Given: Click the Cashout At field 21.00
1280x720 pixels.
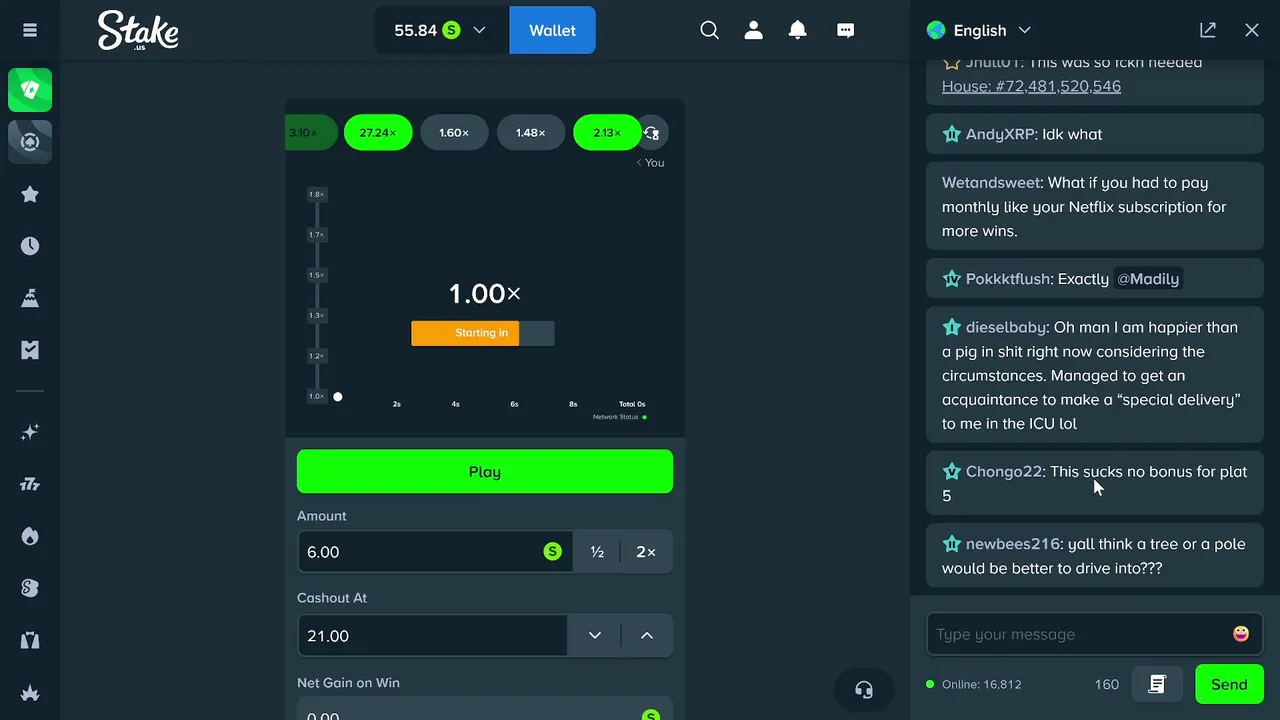Looking at the screenshot, I should tap(432, 636).
